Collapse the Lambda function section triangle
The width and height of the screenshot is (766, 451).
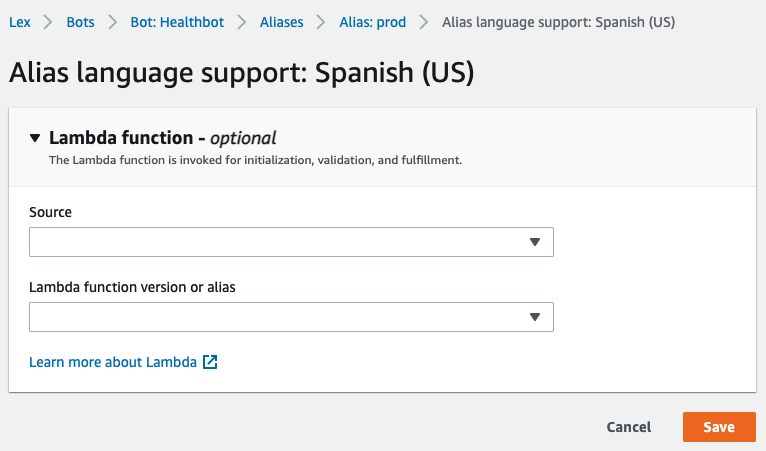[x=36, y=138]
